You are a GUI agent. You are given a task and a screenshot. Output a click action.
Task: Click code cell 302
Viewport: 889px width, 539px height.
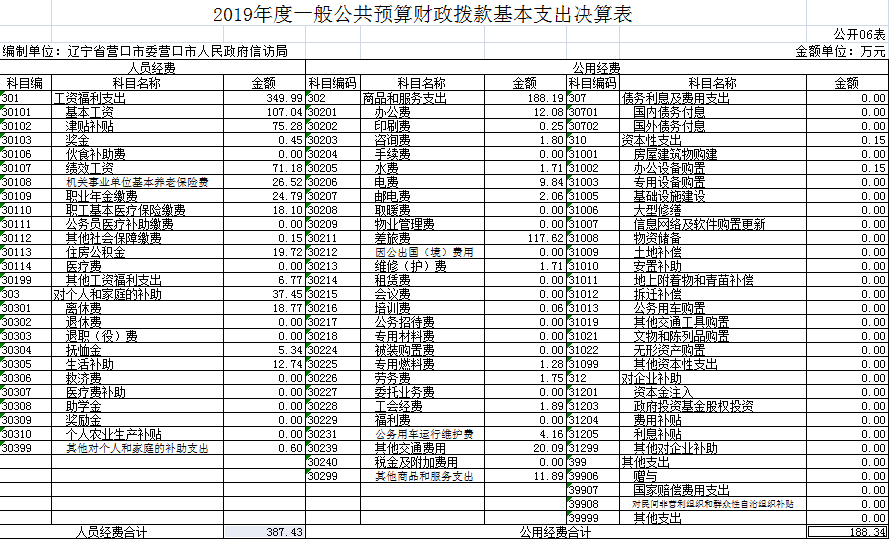point(333,98)
